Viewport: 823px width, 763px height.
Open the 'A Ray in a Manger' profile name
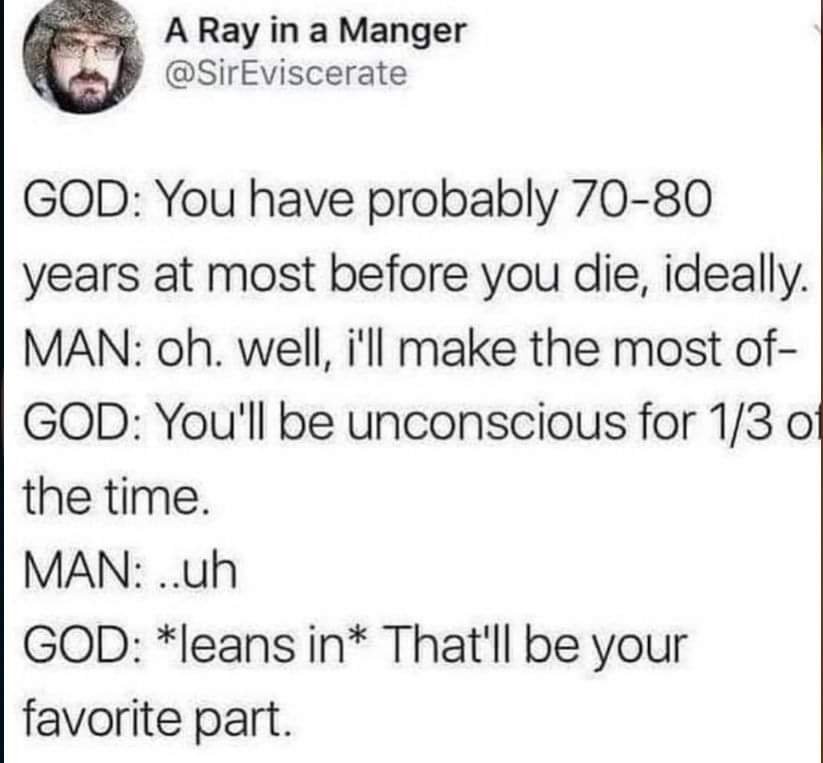click(x=315, y=31)
